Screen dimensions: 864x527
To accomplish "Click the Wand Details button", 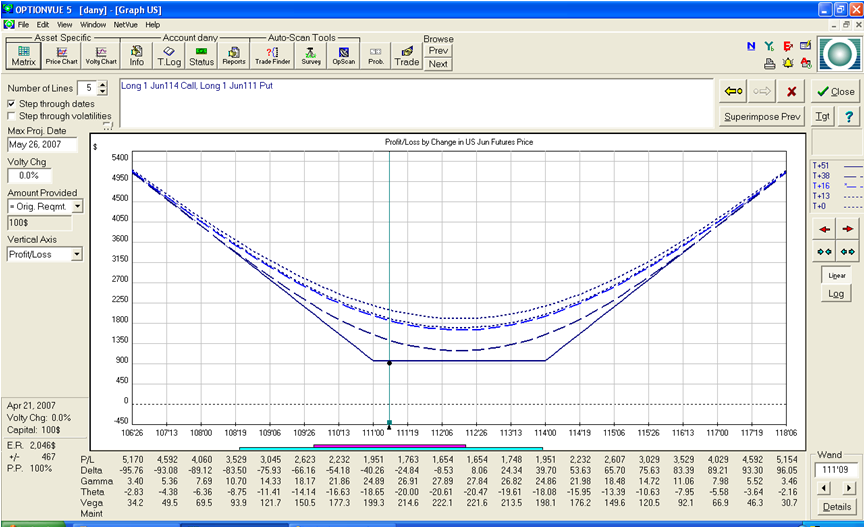I will pyautogui.click(x=836, y=507).
